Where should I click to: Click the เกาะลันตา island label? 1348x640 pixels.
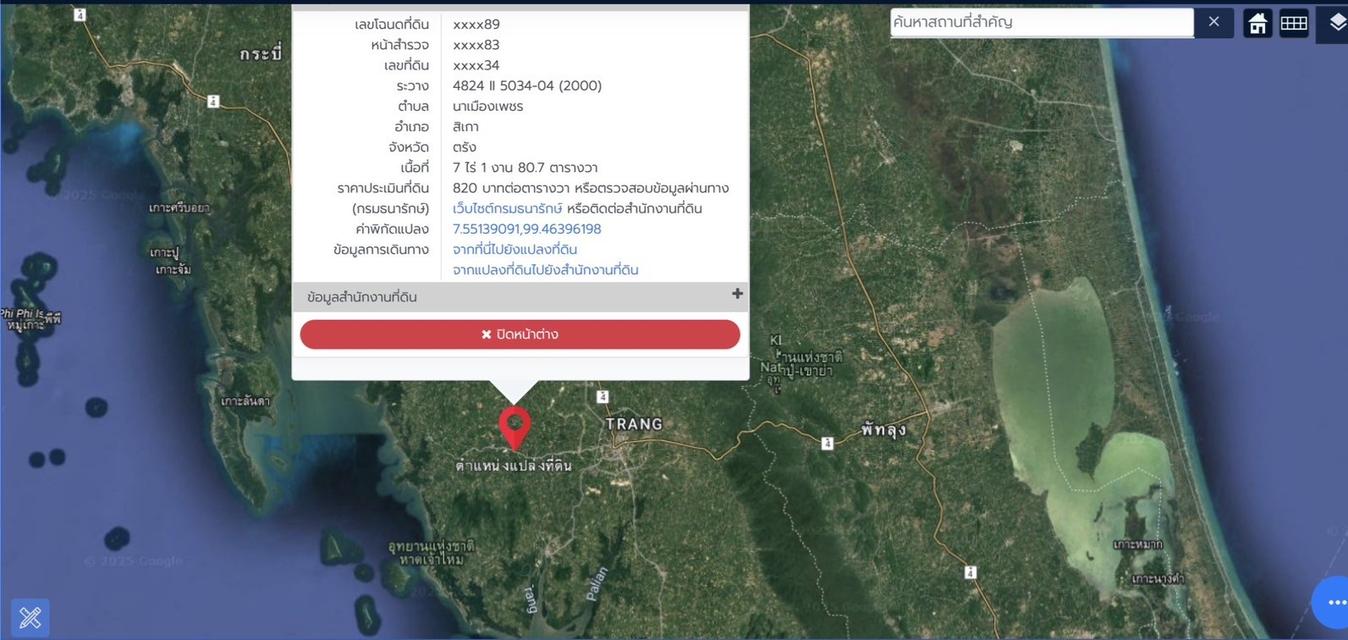tap(245, 401)
